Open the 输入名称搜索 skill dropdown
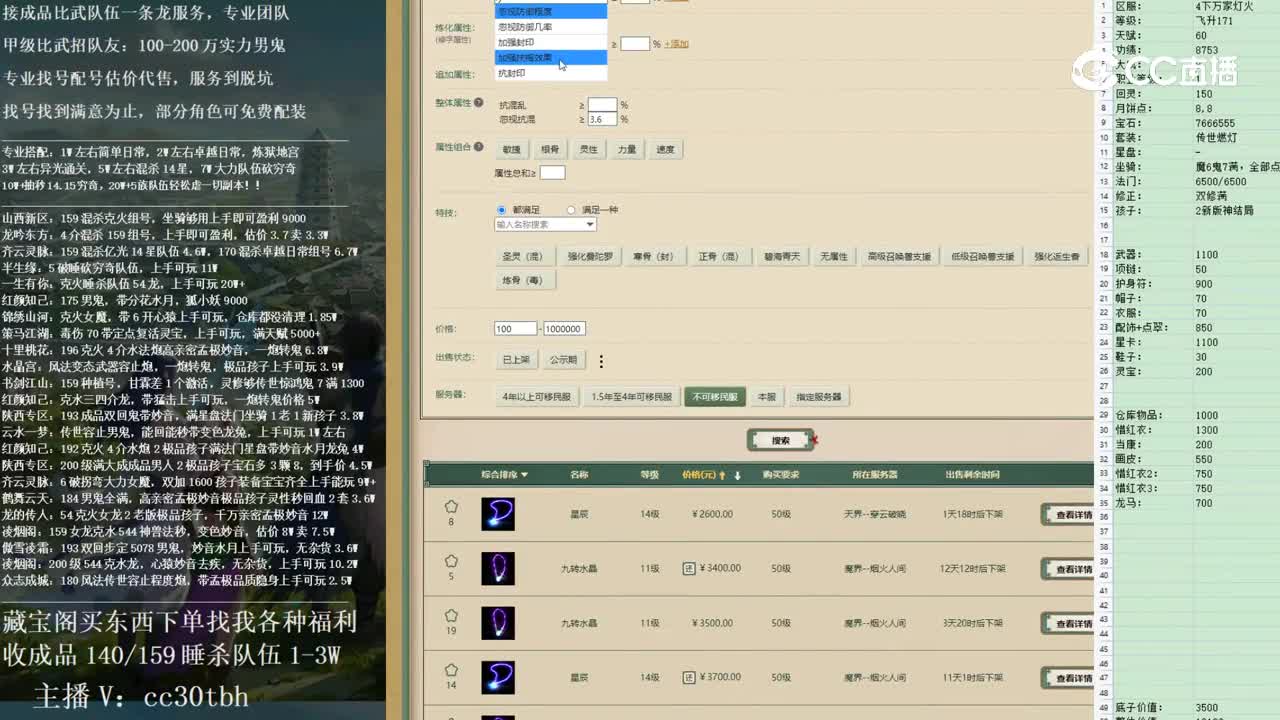This screenshot has width=1280, height=720. coord(546,225)
